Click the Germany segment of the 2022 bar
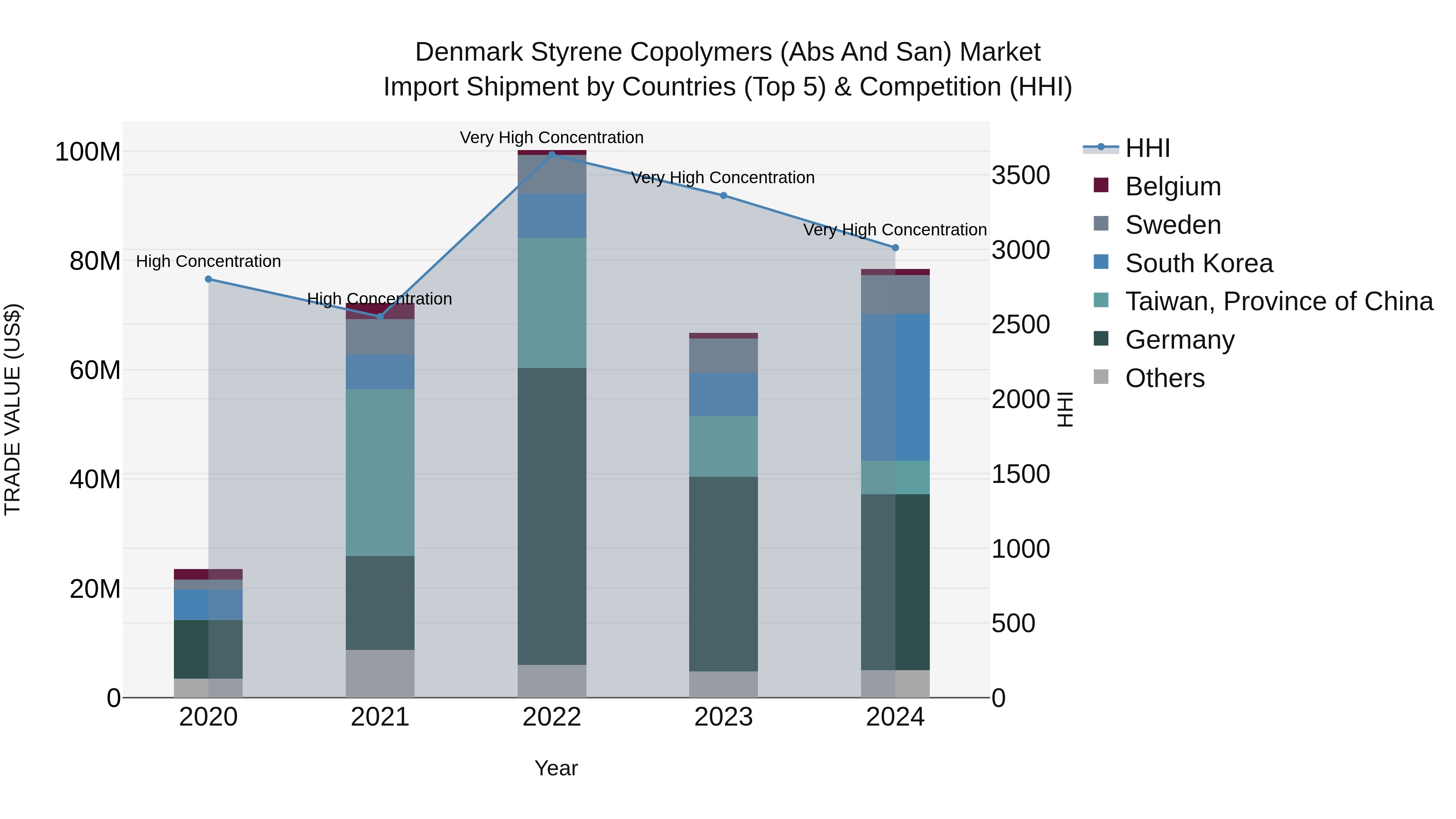 tap(552, 516)
